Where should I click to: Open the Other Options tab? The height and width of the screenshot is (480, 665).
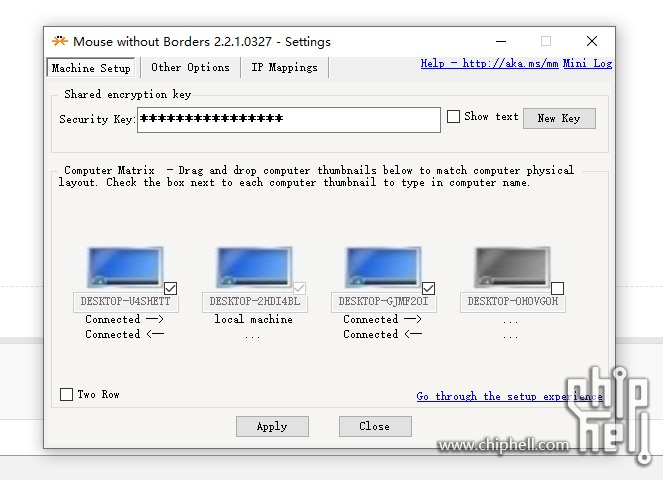190,67
